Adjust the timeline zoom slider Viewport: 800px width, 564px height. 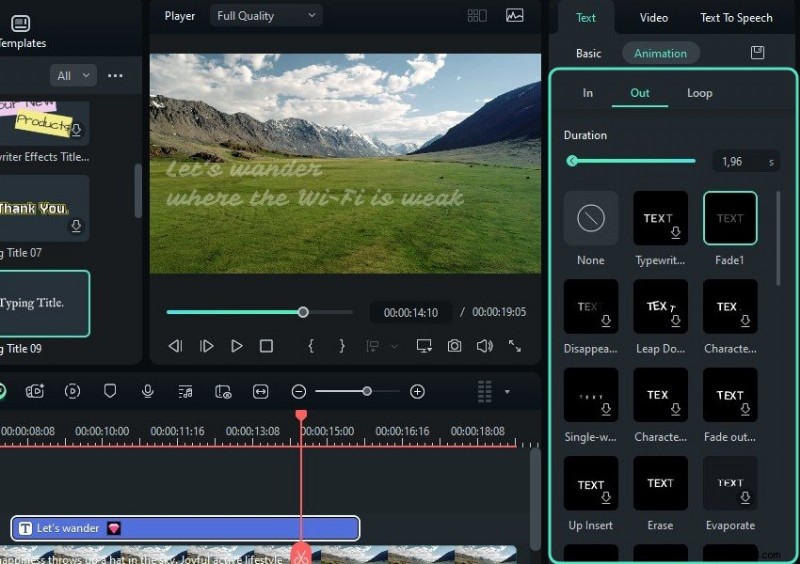(358, 391)
